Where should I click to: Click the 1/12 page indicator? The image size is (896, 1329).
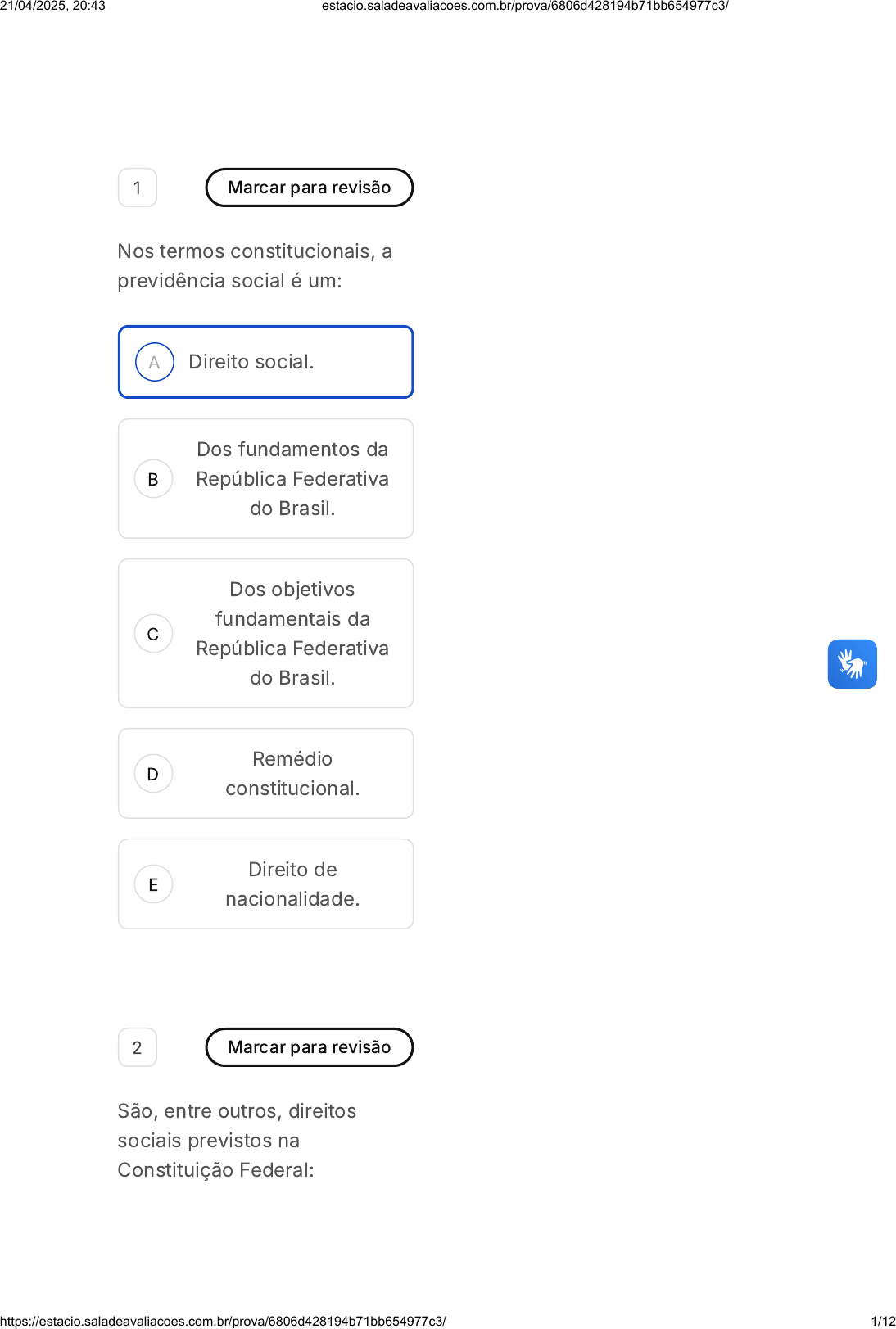(883, 1321)
